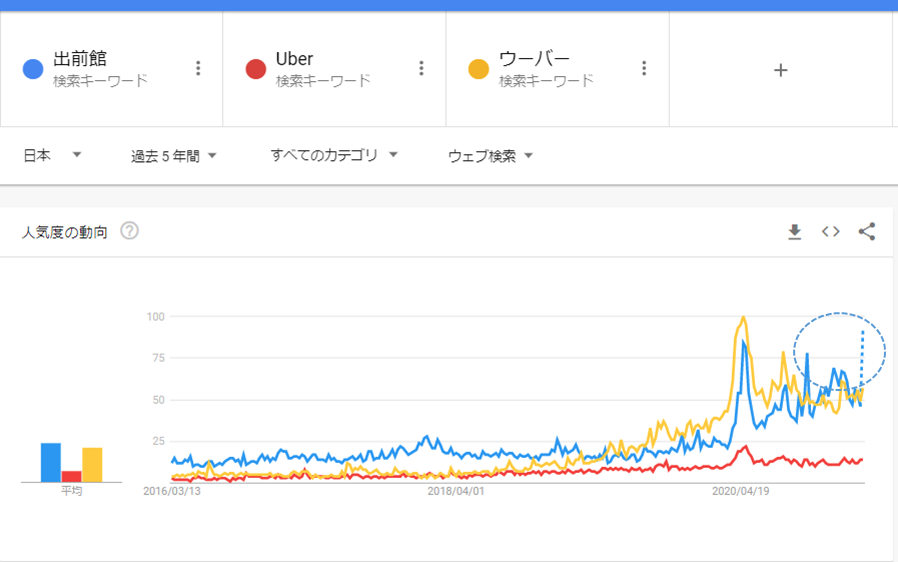Download the chart data as CSV
This screenshot has width=898, height=562.
tap(794, 232)
